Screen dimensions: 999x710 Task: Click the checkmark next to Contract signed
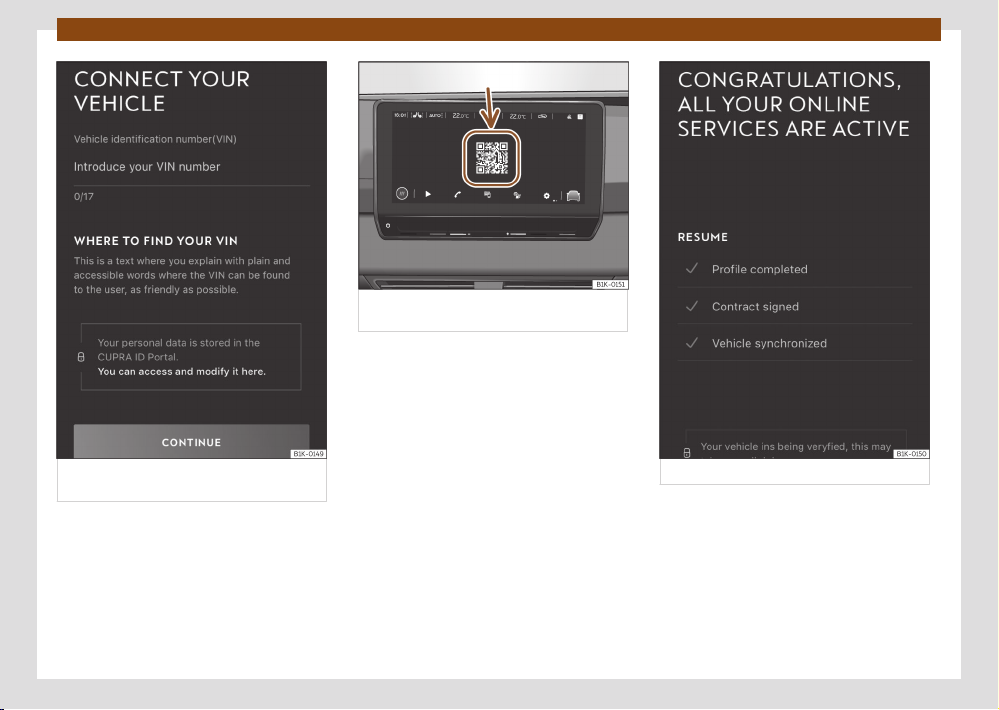692,306
